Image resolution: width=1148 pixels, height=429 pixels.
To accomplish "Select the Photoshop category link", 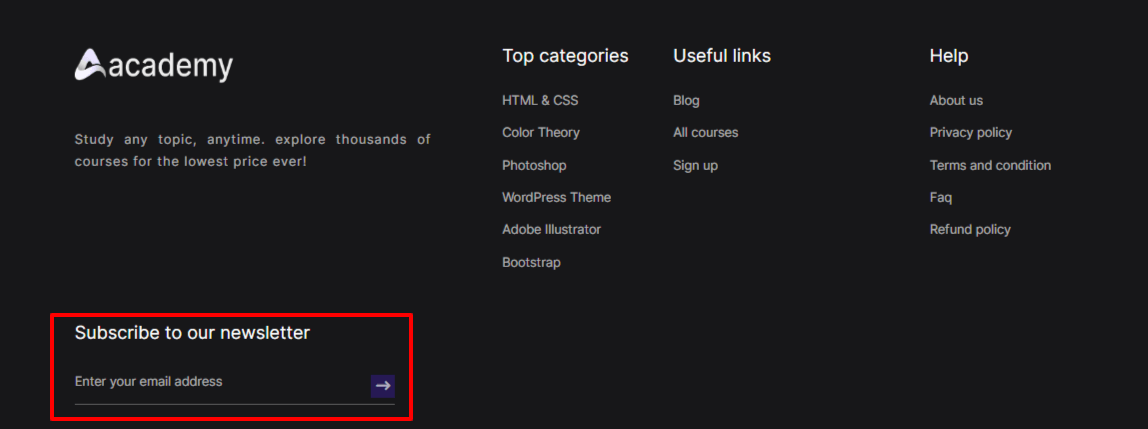I will (534, 165).
